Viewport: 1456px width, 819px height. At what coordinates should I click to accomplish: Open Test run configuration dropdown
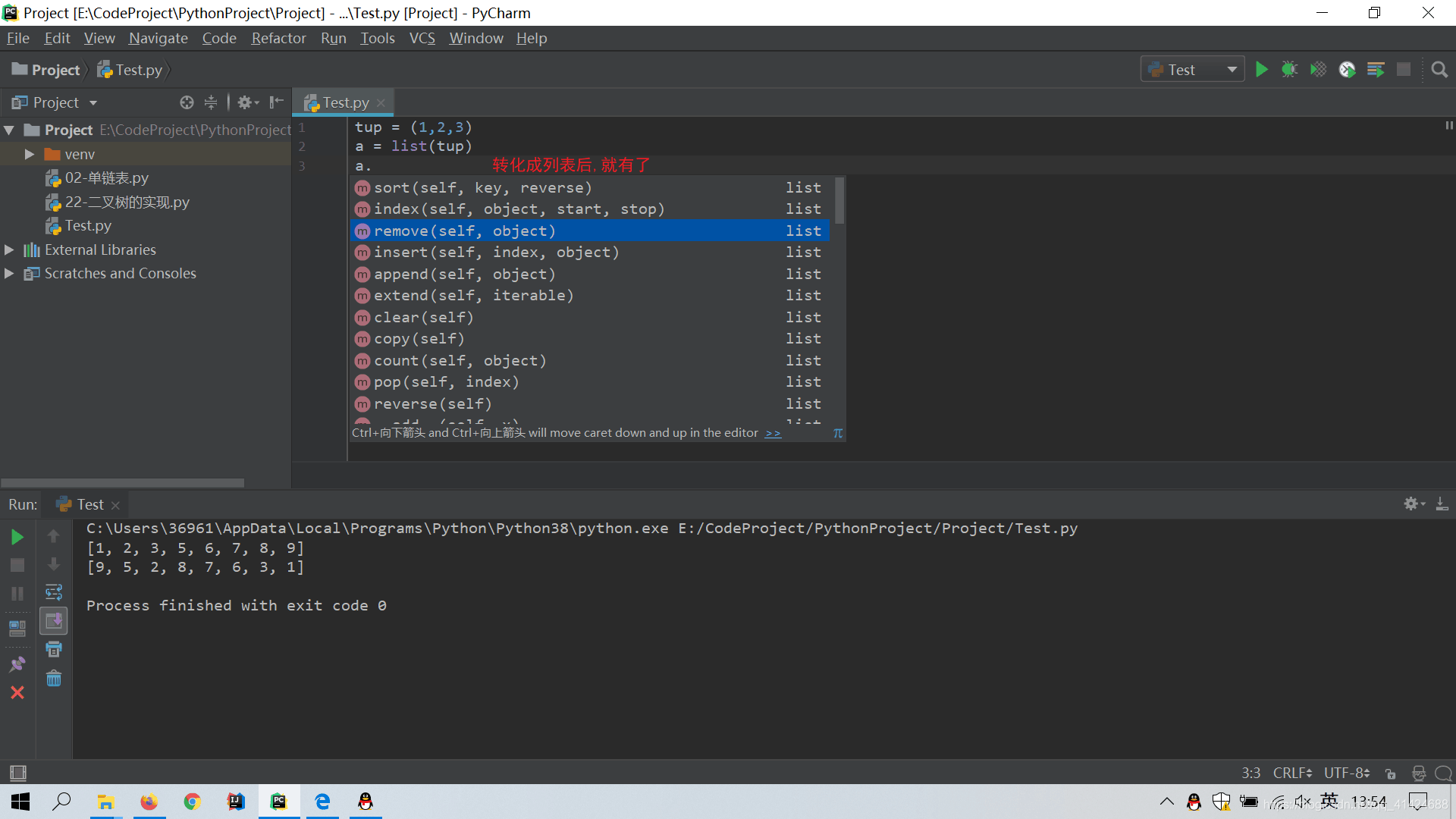click(x=1193, y=70)
